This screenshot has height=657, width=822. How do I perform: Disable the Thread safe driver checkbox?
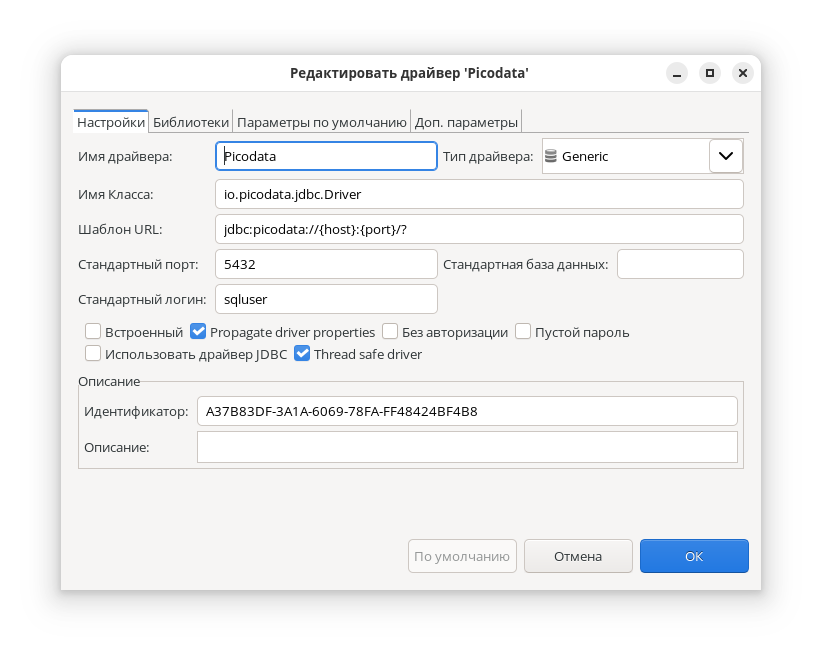click(x=302, y=353)
